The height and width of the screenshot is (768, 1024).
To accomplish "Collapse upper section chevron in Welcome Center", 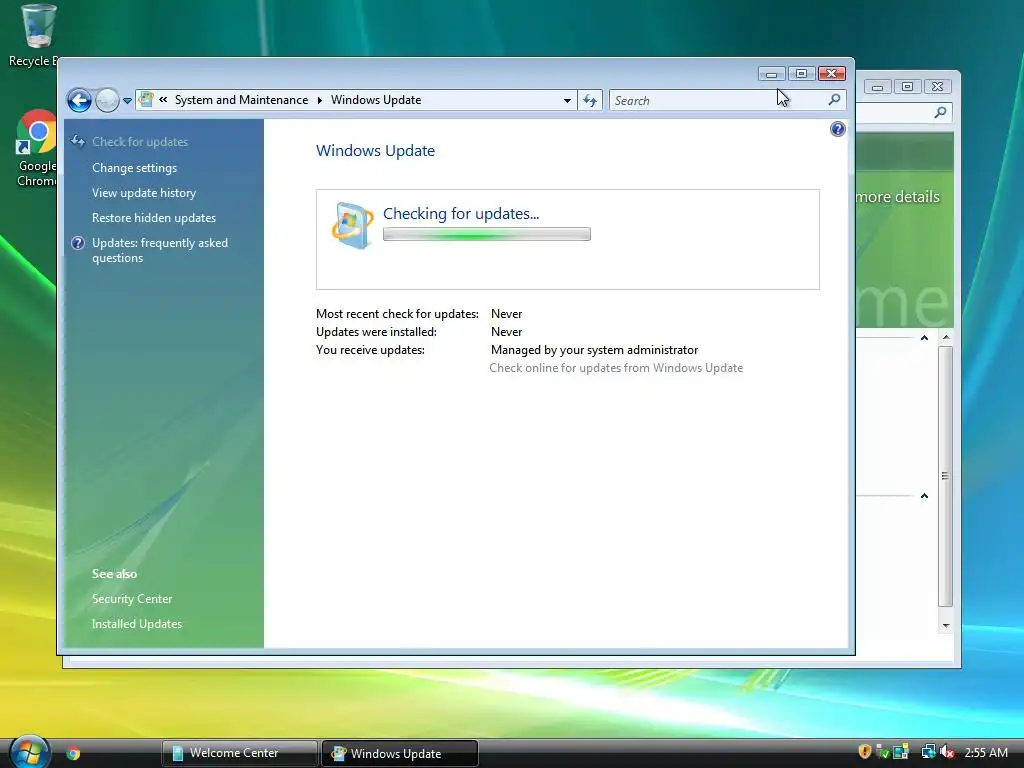I will [924, 338].
